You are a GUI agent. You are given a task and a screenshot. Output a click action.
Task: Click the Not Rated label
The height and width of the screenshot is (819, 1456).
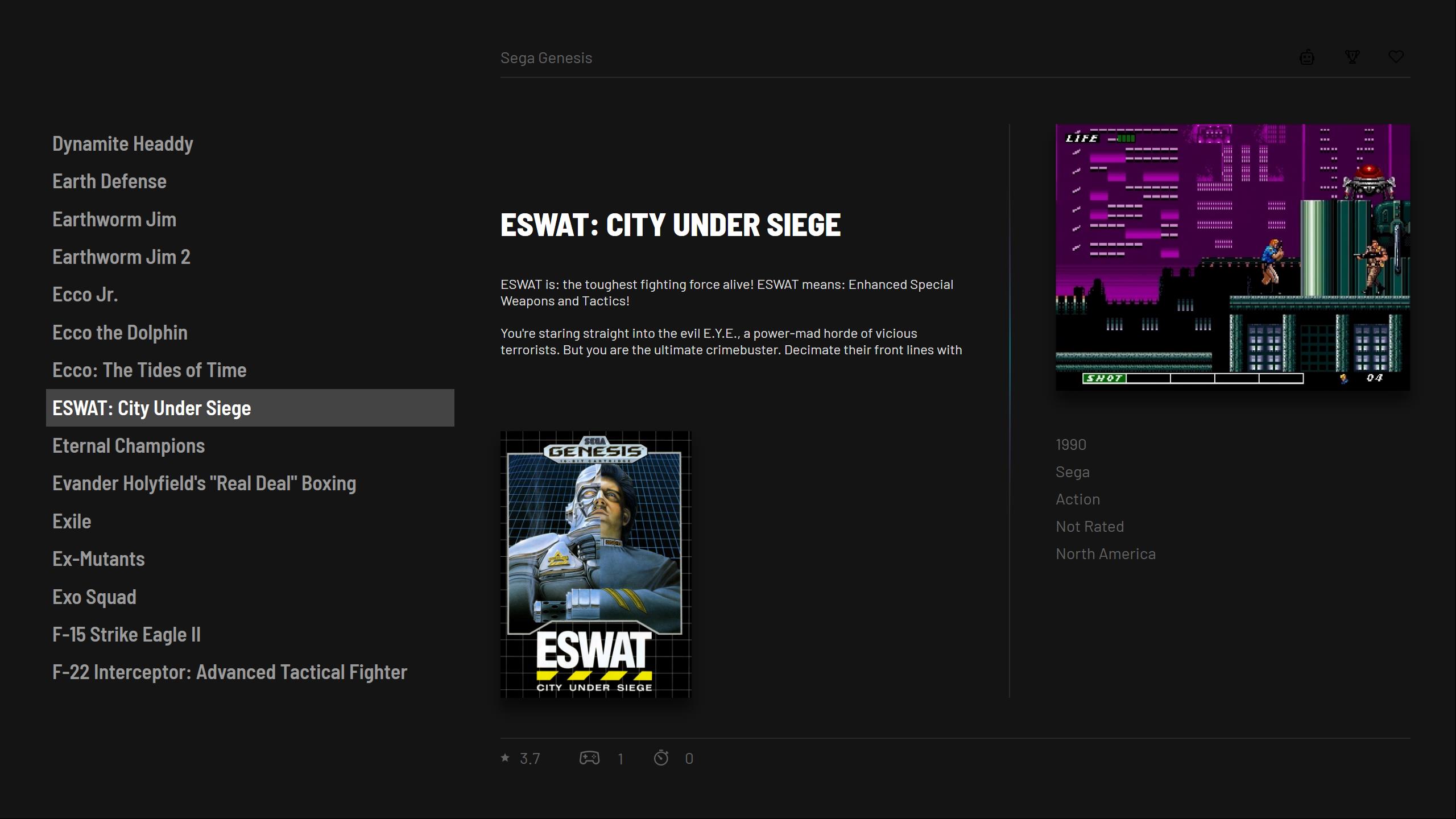1090,527
